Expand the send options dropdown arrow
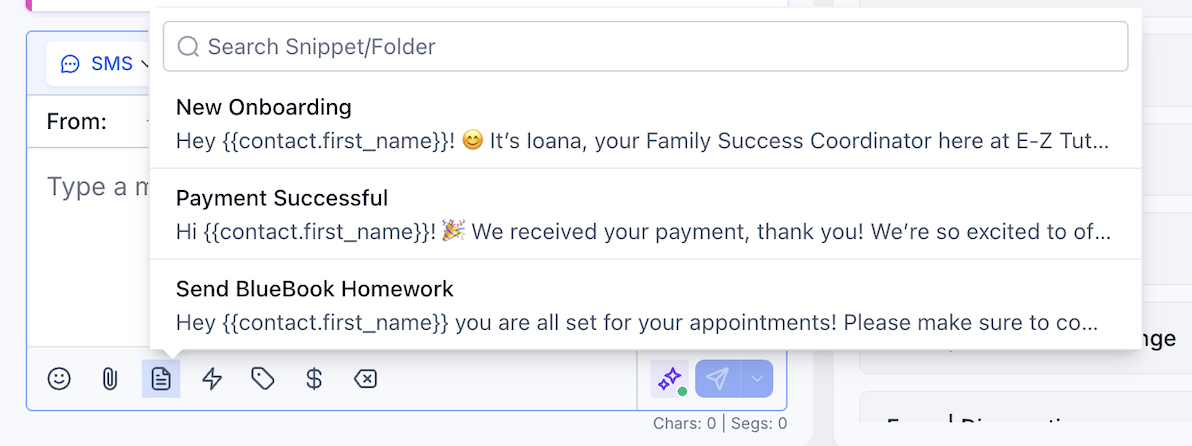 click(756, 378)
